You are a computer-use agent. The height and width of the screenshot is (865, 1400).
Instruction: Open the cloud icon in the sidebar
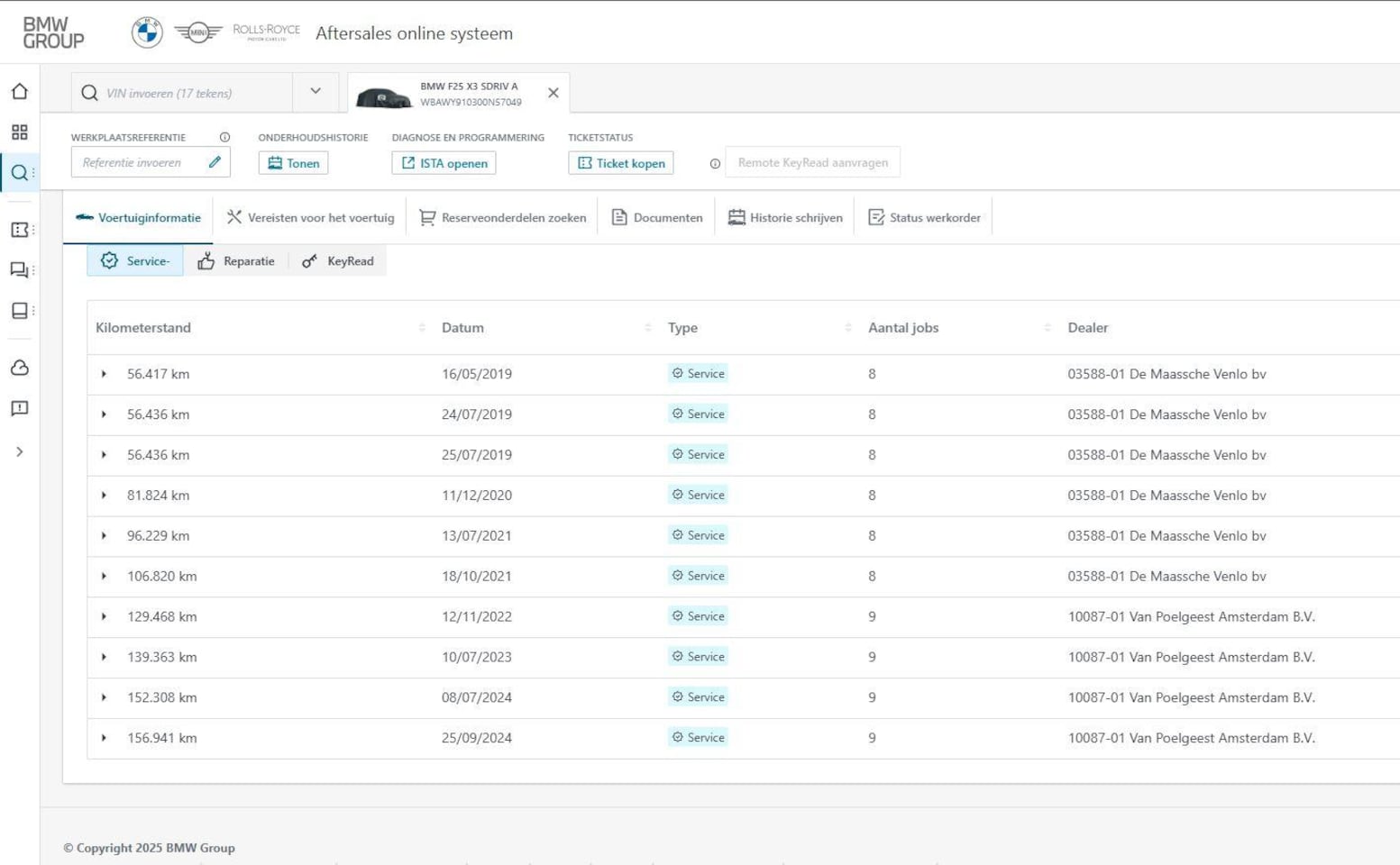coord(20,368)
